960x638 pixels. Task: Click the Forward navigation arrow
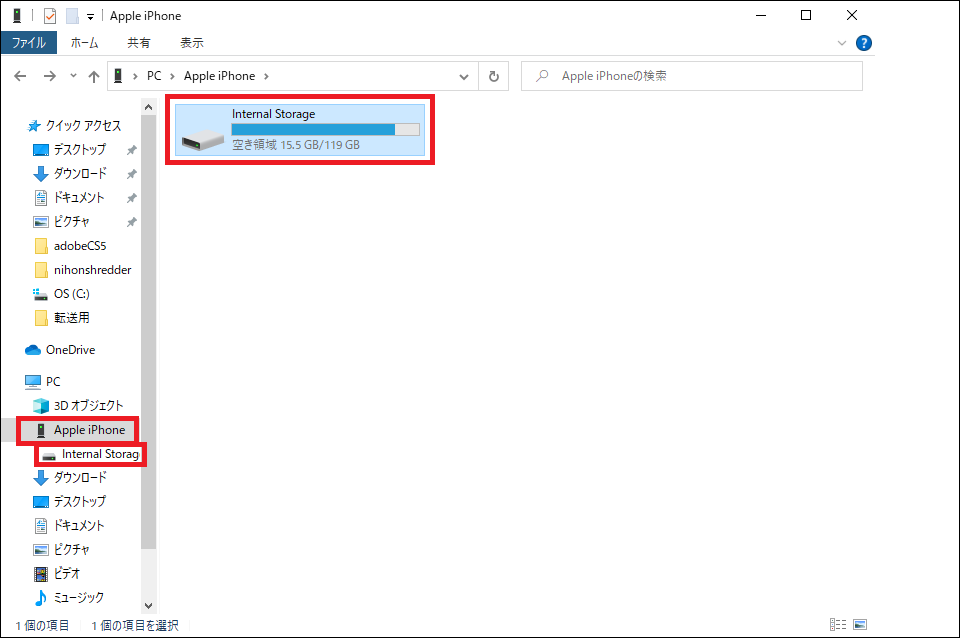(x=50, y=76)
